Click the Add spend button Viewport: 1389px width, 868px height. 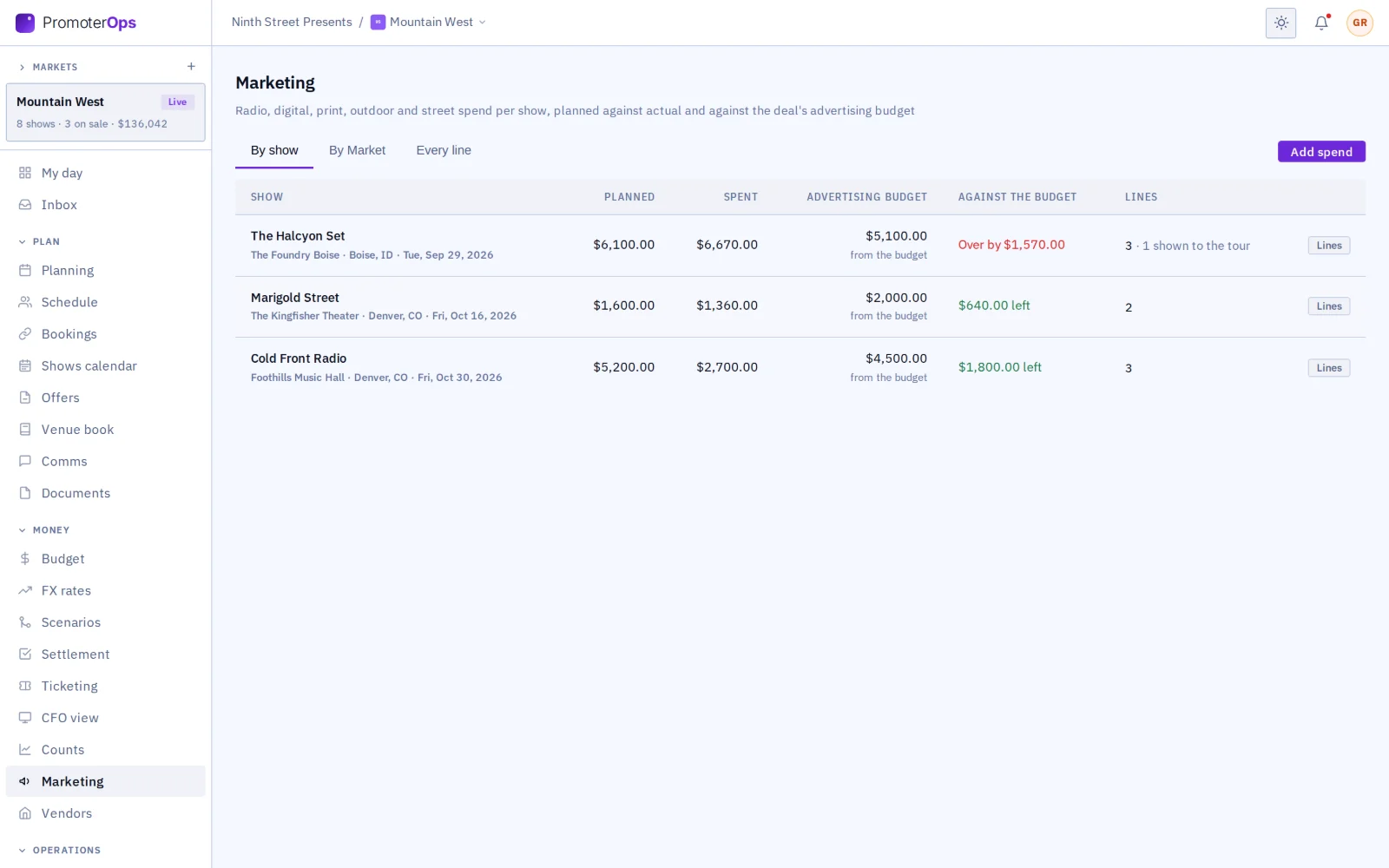click(1321, 152)
